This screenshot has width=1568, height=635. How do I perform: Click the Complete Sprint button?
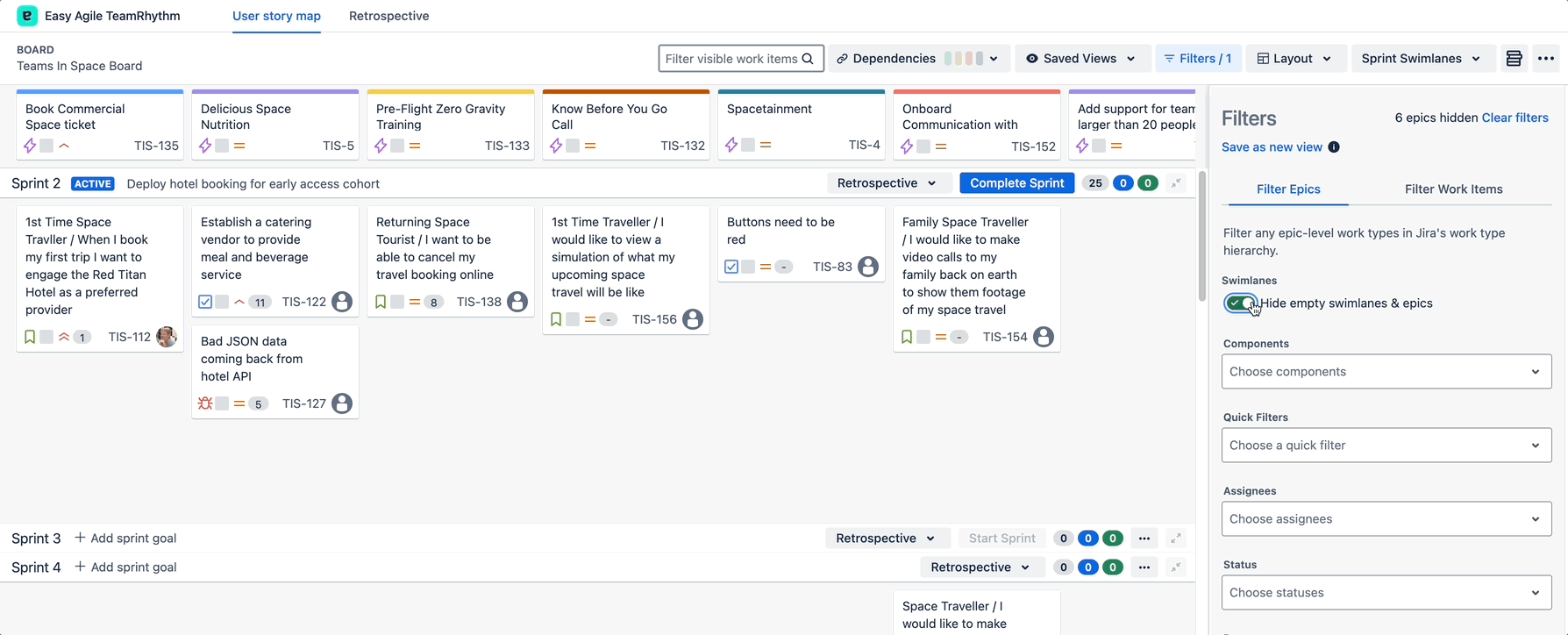click(1016, 183)
